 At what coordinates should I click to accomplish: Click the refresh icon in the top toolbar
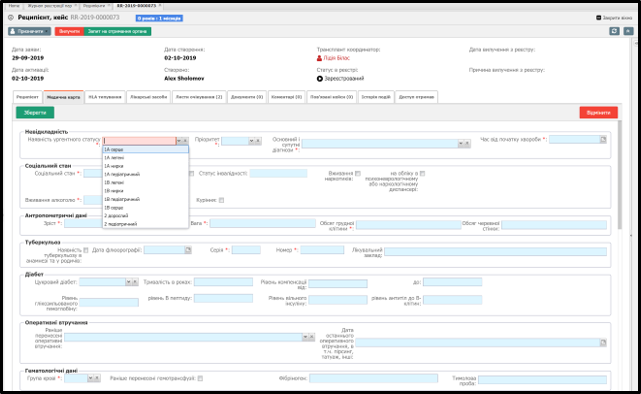pyautogui.click(x=614, y=31)
